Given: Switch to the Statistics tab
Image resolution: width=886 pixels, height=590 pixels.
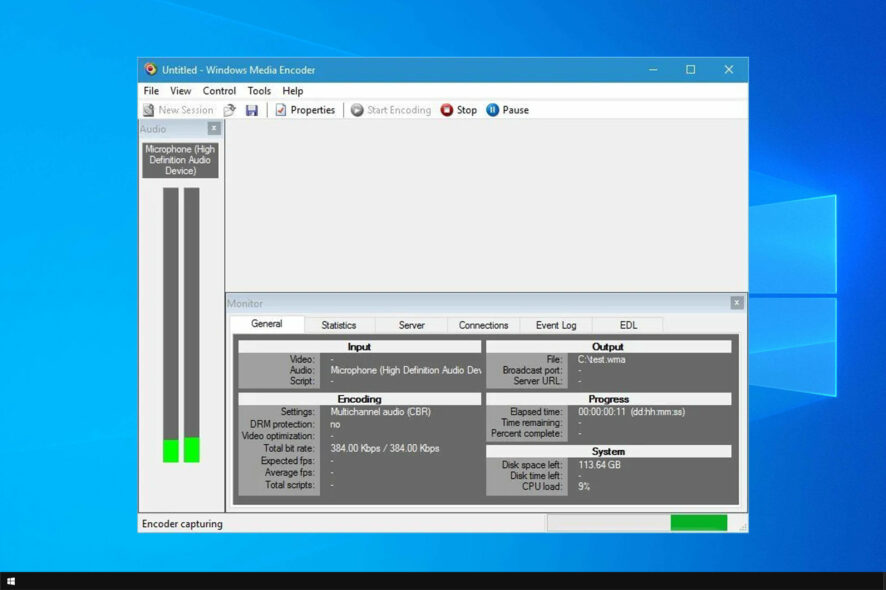Looking at the screenshot, I should (340, 324).
